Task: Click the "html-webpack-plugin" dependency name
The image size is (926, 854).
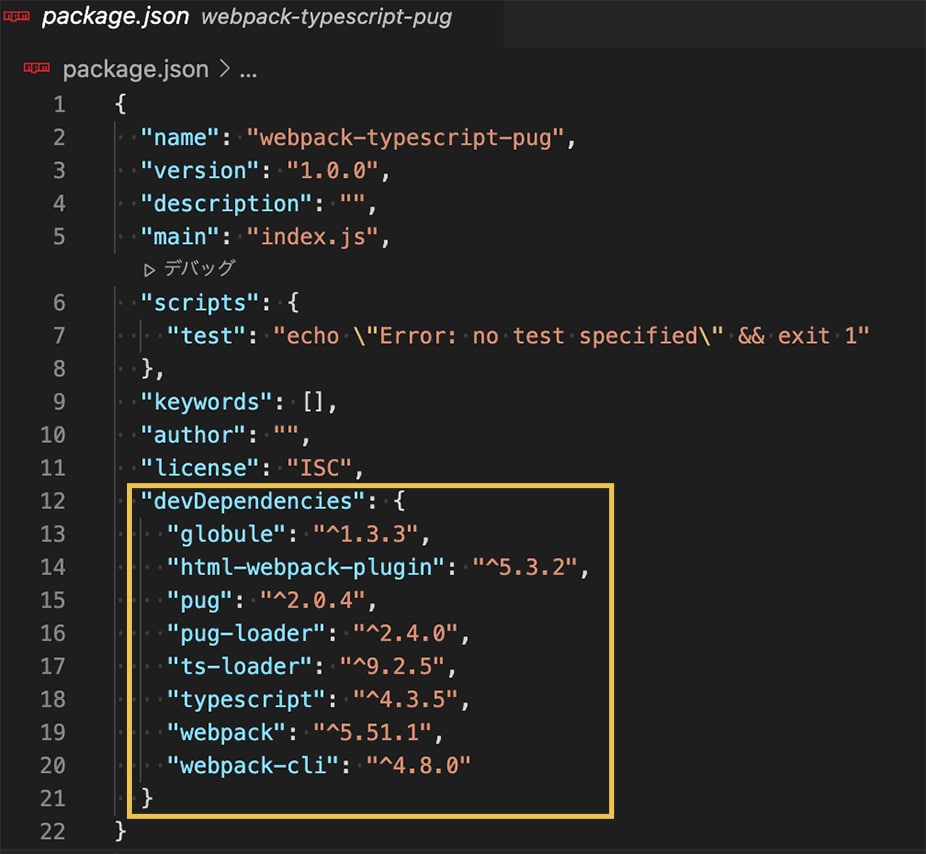Action: pyautogui.click(x=306, y=568)
